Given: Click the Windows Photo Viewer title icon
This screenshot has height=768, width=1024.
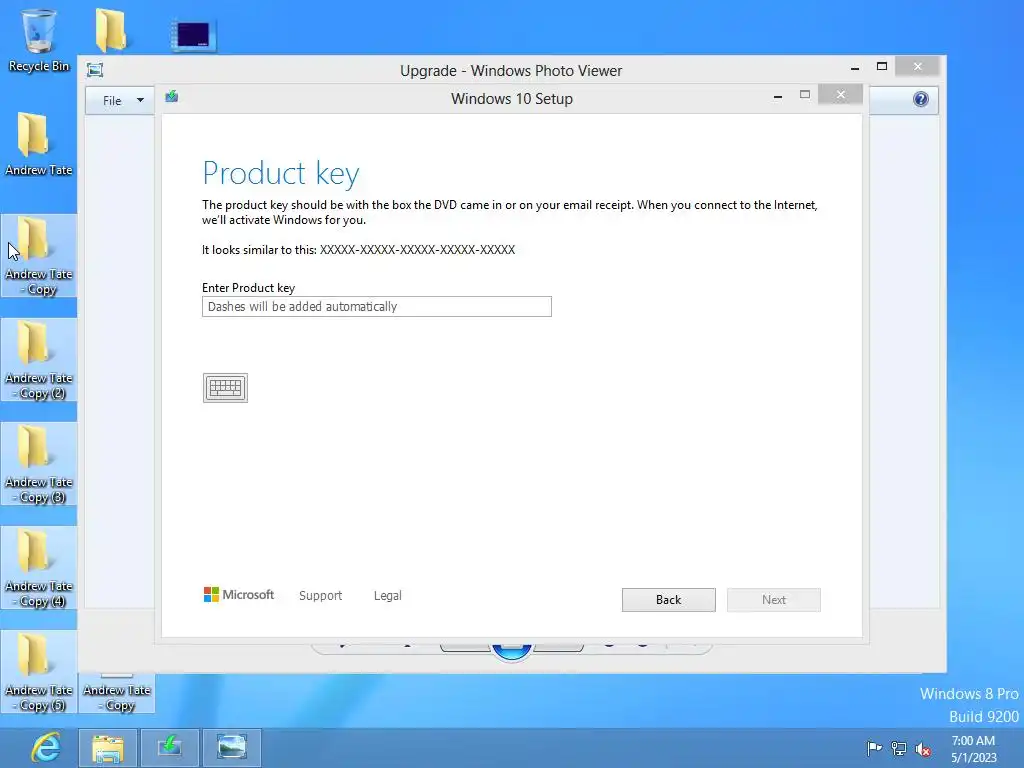Looking at the screenshot, I should point(95,70).
